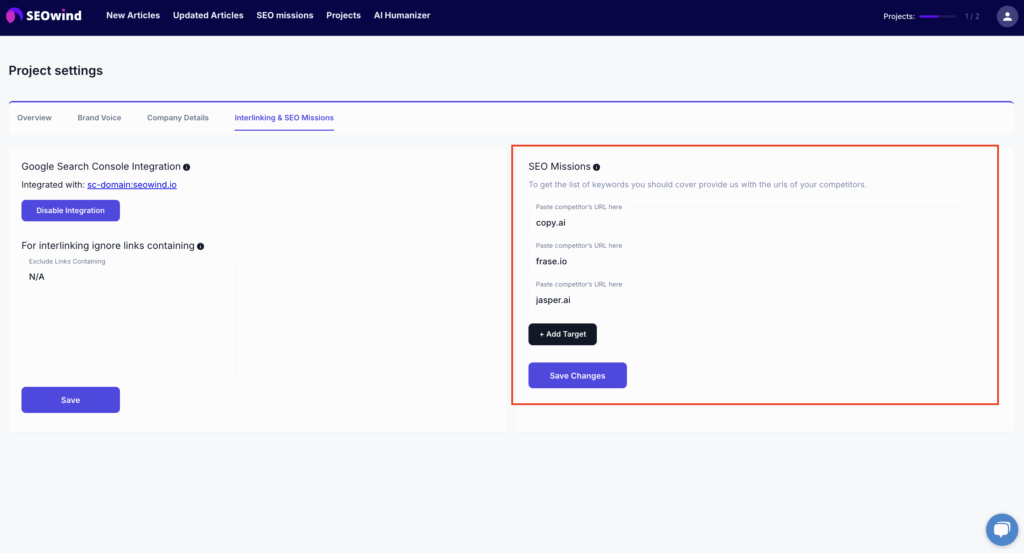
Task: Click the Projects usage progress bar
Action: (938, 17)
